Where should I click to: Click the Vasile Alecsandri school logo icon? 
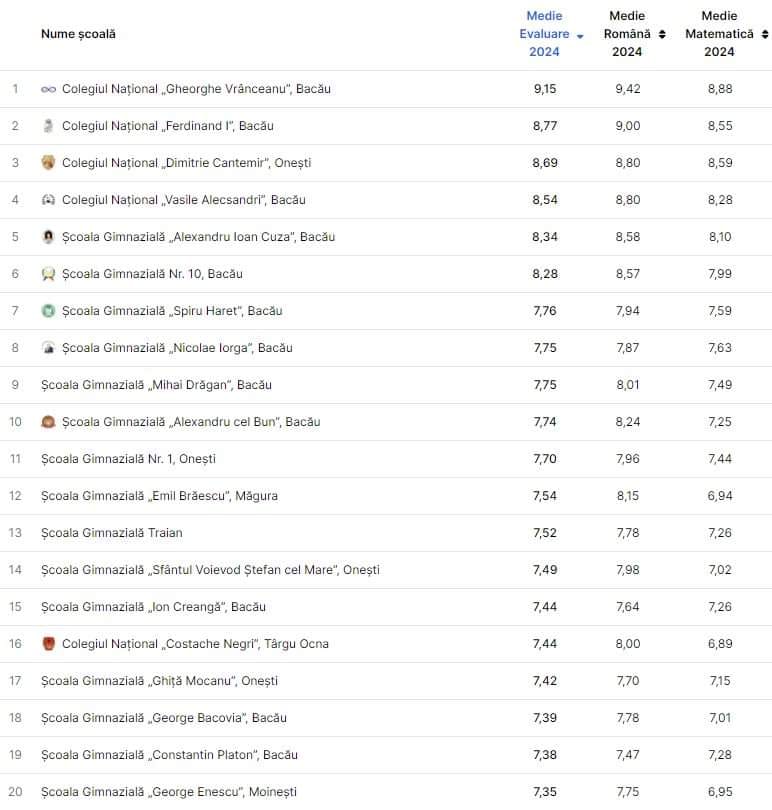click(48, 200)
